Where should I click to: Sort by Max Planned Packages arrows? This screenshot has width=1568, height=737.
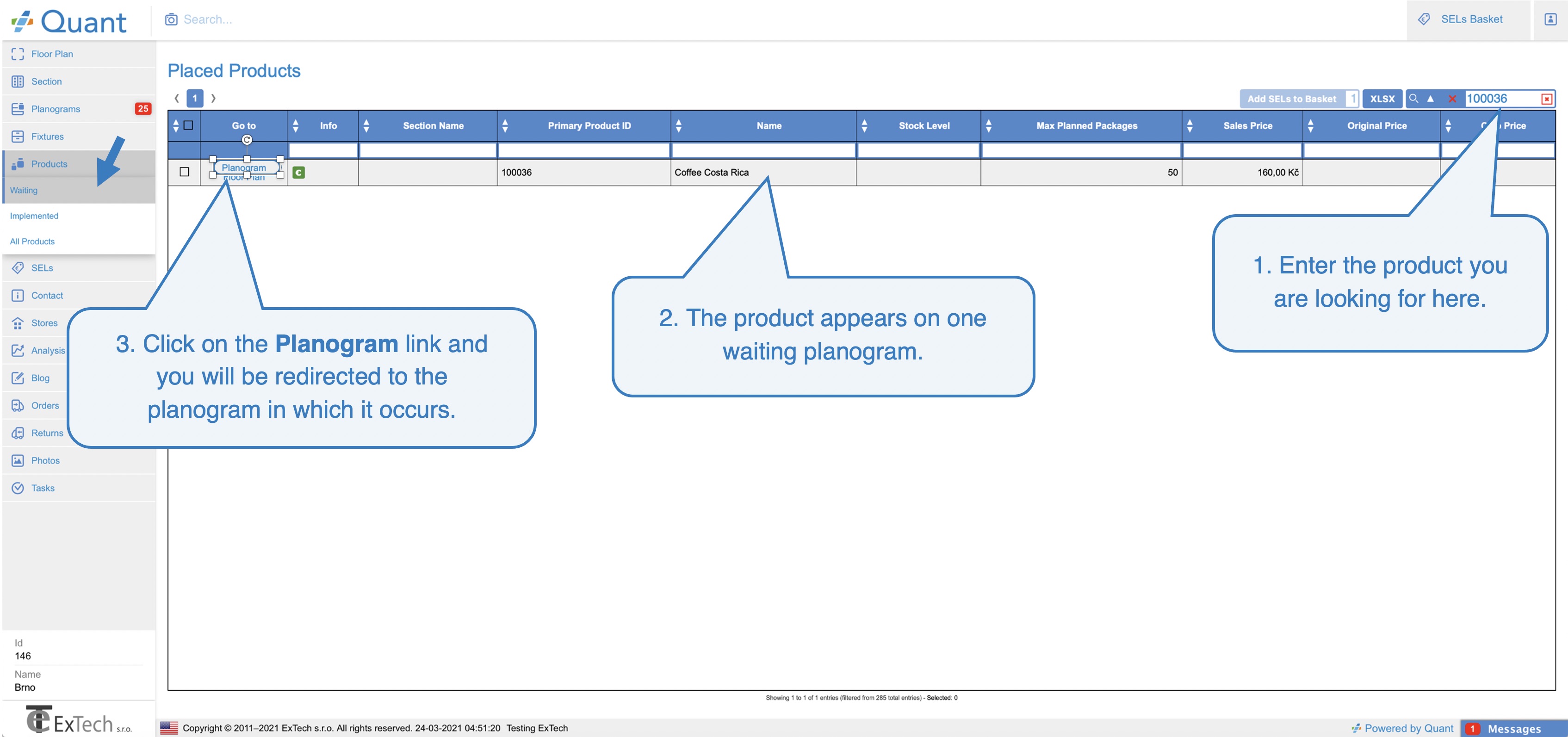(x=989, y=126)
